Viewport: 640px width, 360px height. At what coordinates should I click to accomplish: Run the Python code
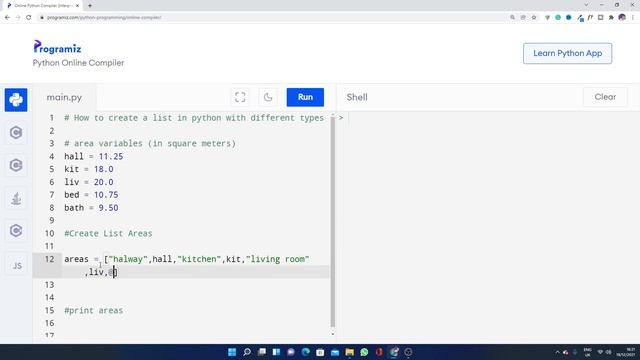[305, 97]
